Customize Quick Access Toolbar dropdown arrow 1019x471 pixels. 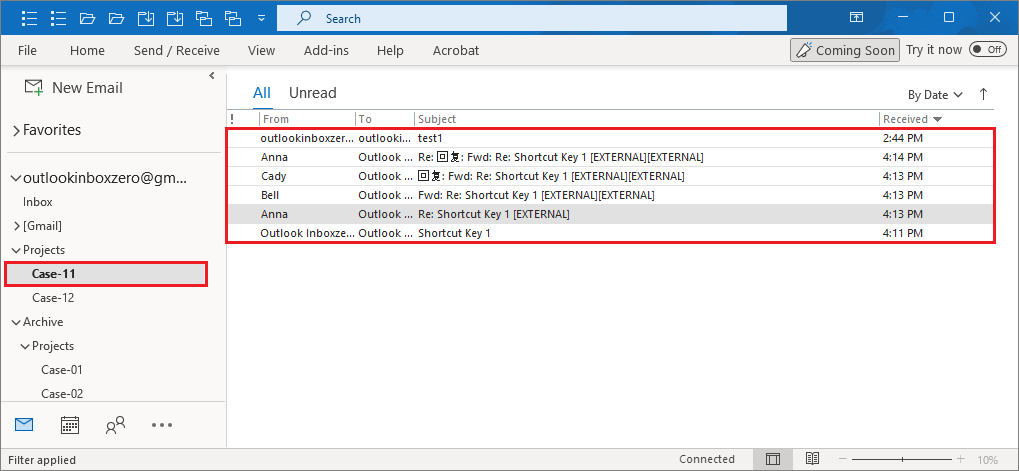click(261, 18)
